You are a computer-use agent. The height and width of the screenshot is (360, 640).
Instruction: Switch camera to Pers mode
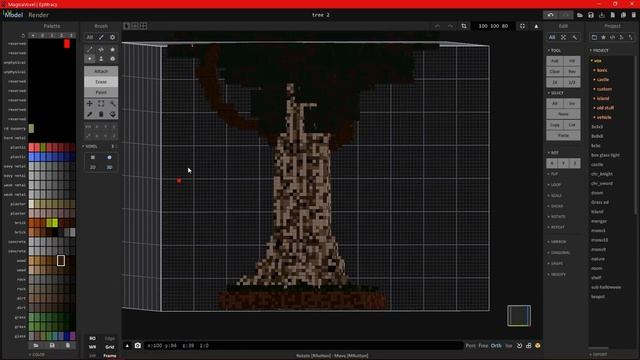(x=471, y=346)
